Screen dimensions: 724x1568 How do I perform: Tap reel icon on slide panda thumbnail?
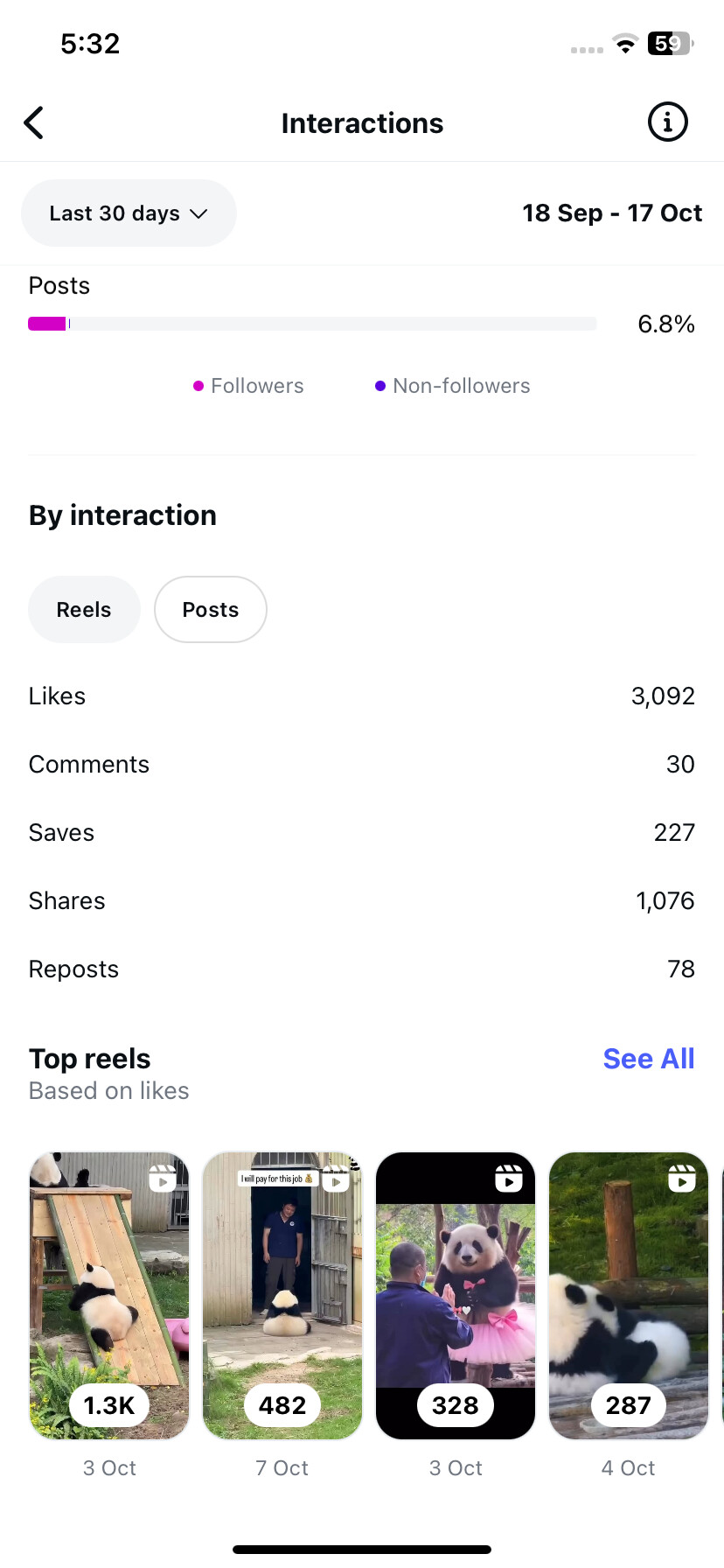click(162, 1179)
